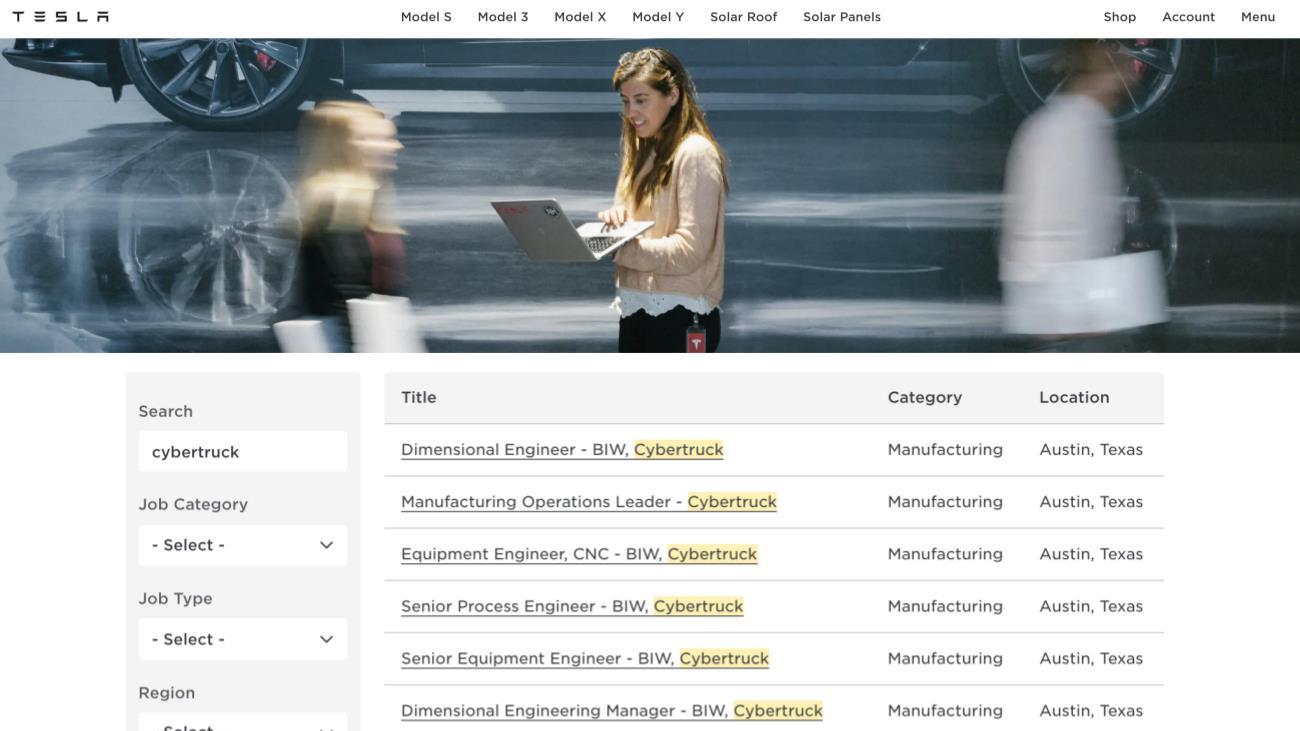
Task: Click Manufacturing in the Dimensional Engineer row
Action: pyautogui.click(x=945, y=450)
